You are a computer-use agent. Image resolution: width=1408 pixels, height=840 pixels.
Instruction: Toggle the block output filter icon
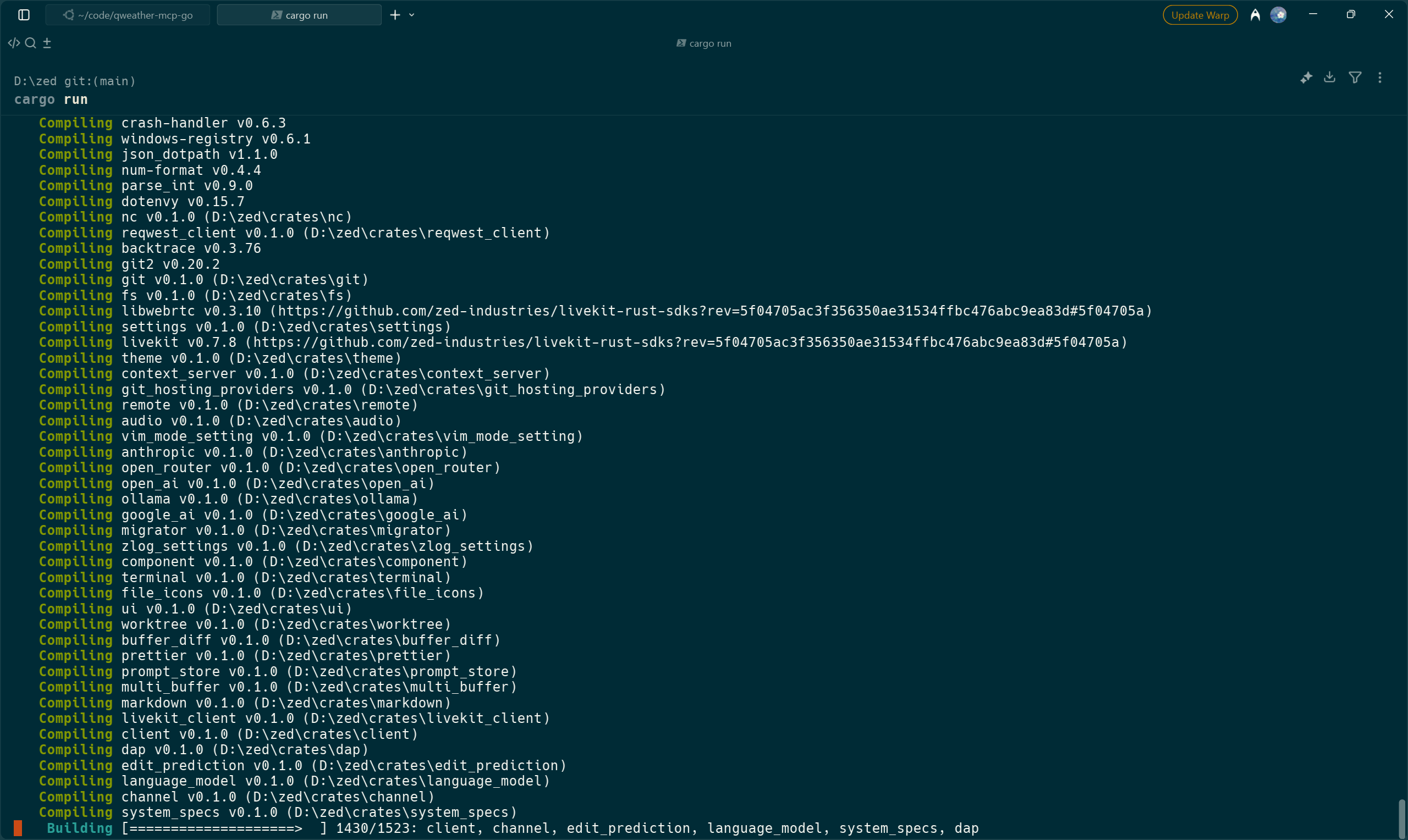click(1355, 78)
